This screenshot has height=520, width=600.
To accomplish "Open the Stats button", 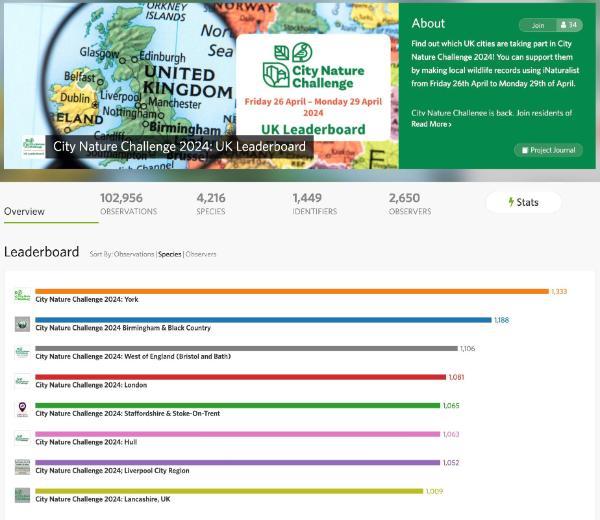I will coord(523,203).
